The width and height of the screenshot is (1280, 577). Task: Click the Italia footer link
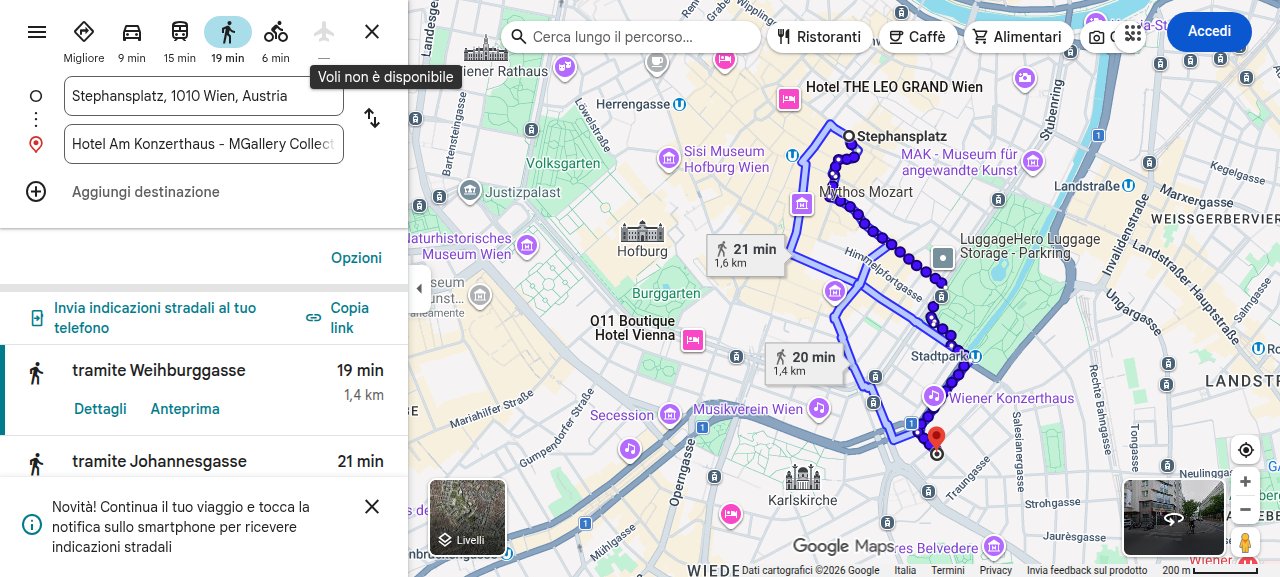(905, 570)
